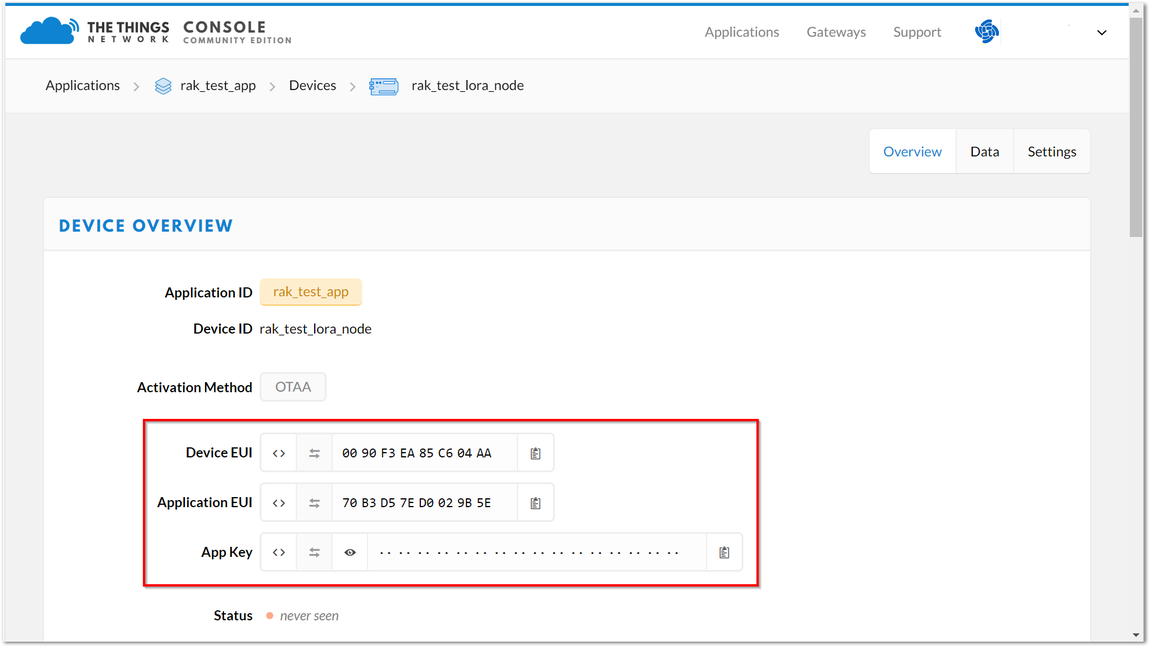This screenshot has width=1150, height=647.
Task: Expand the user account dropdown arrow
Action: point(1102,32)
